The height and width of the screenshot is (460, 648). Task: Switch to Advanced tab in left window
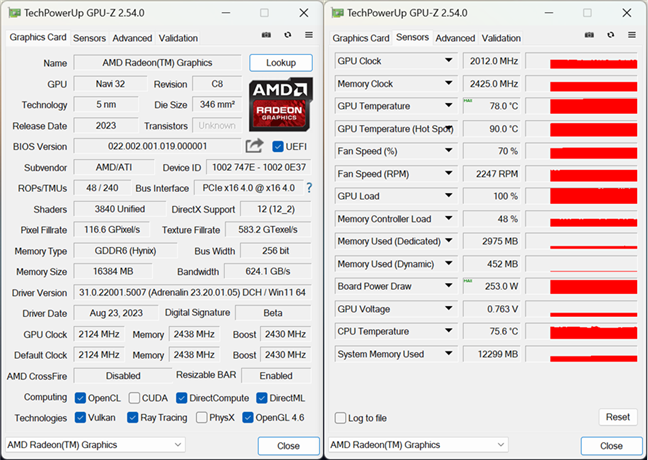point(132,38)
